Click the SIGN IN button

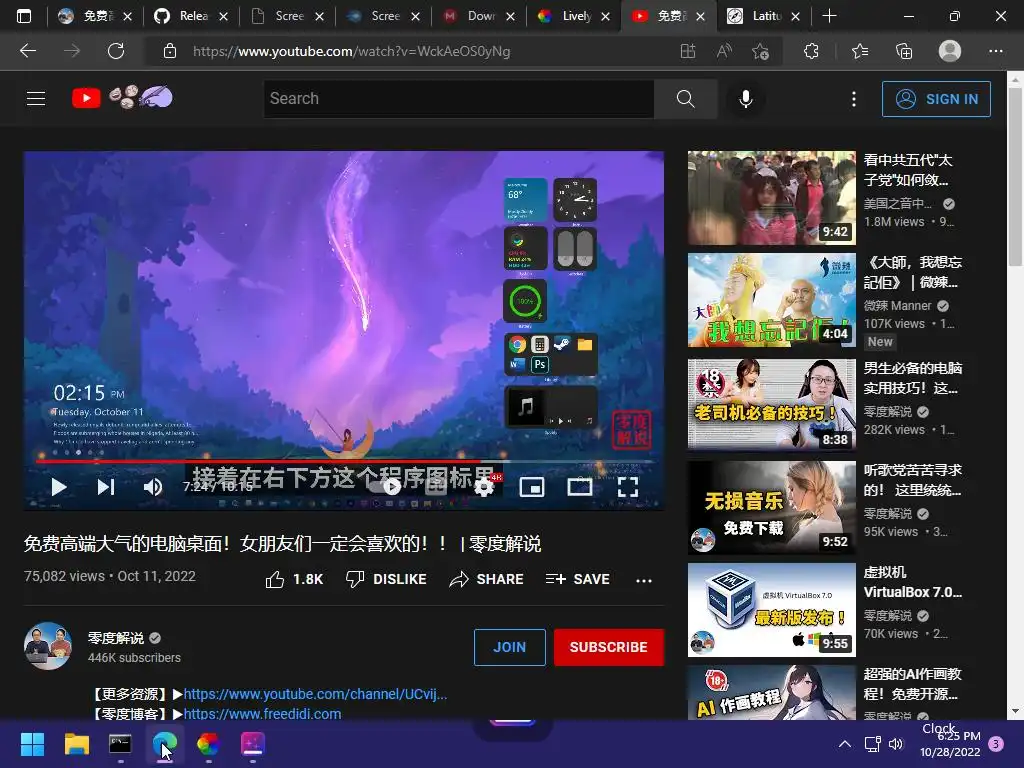pos(936,99)
